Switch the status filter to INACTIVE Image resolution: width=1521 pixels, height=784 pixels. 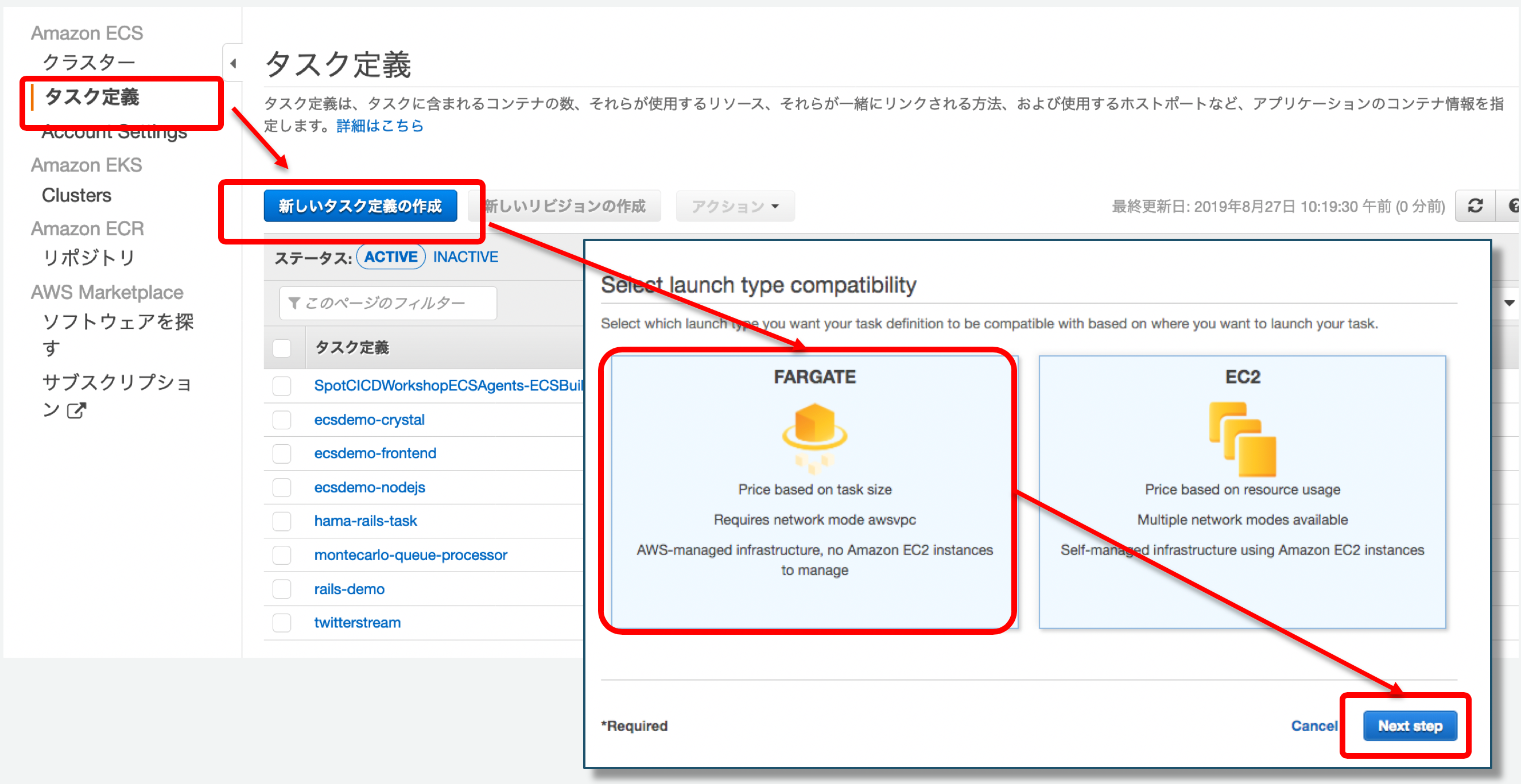[465, 257]
